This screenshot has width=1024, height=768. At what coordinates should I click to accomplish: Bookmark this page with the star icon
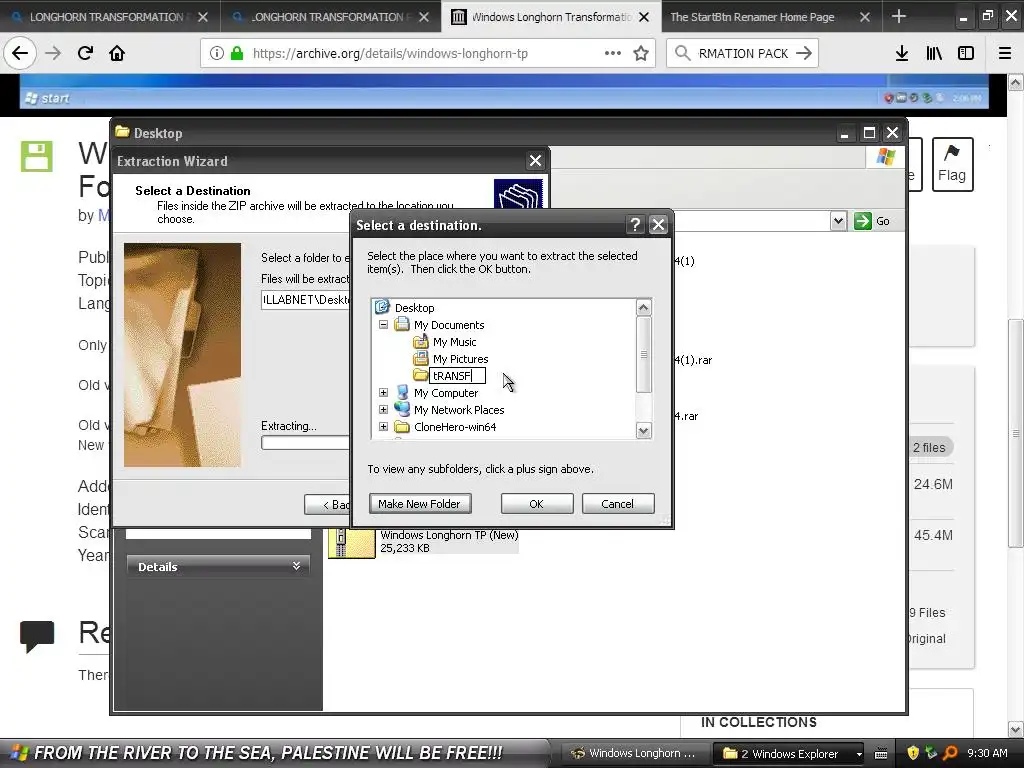641,54
